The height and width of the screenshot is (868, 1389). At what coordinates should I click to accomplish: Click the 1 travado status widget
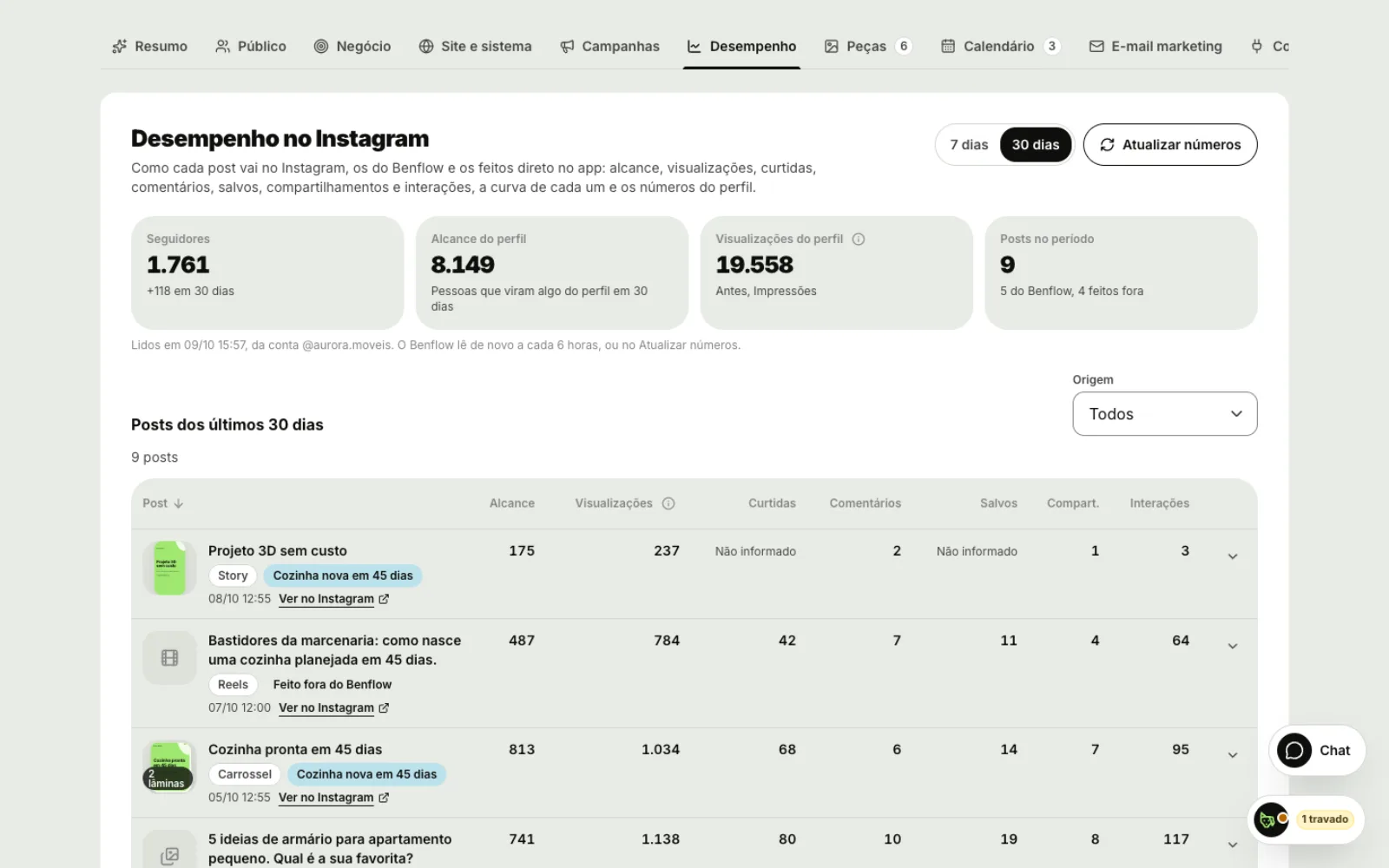pos(1307,819)
